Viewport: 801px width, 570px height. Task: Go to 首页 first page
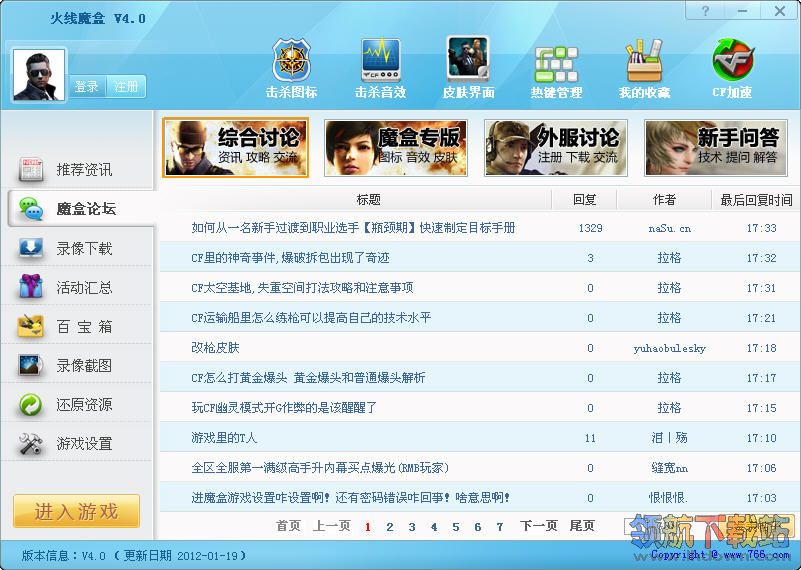(x=288, y=526)
